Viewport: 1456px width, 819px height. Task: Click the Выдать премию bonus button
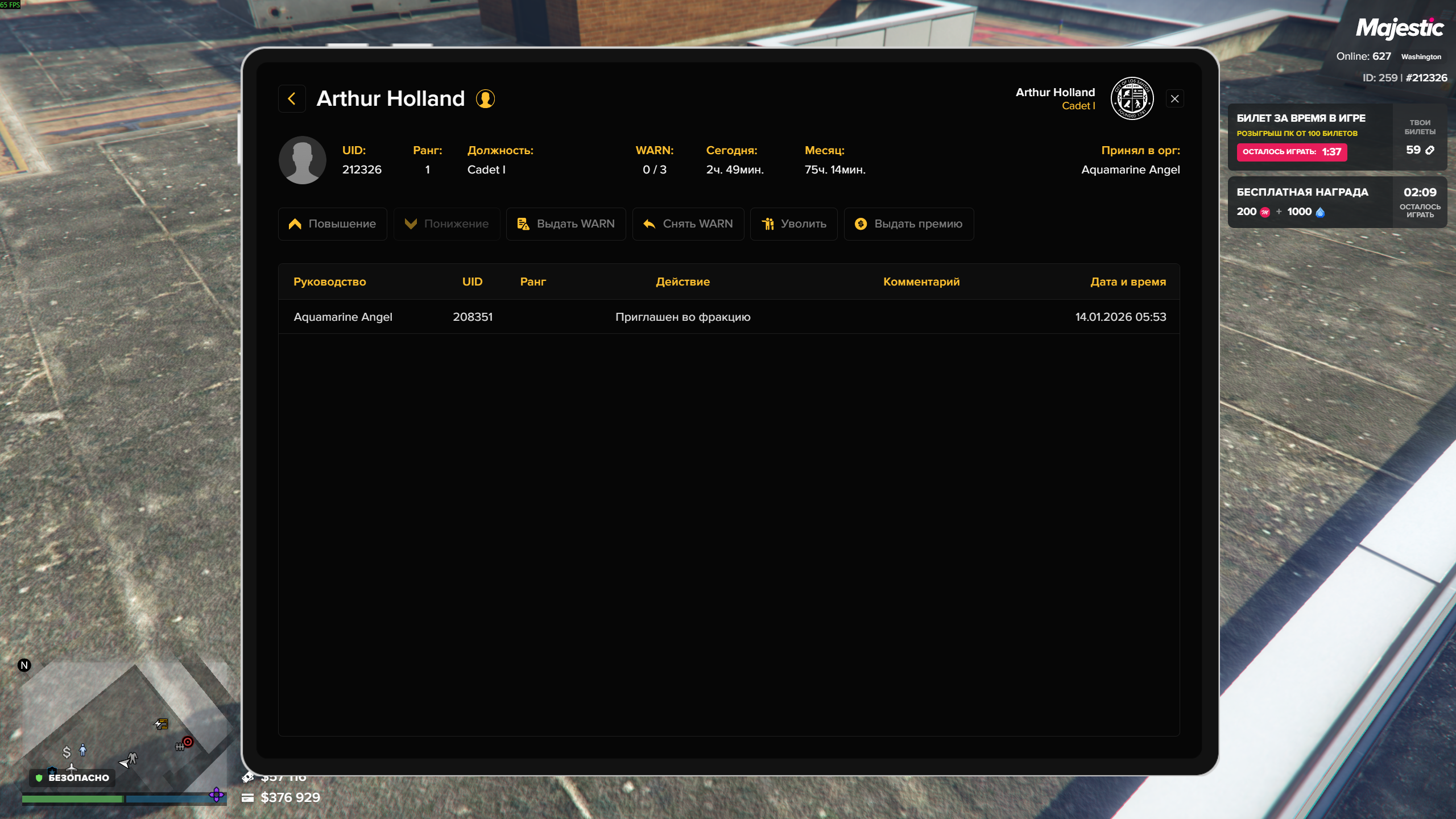[x=909, y=224]
